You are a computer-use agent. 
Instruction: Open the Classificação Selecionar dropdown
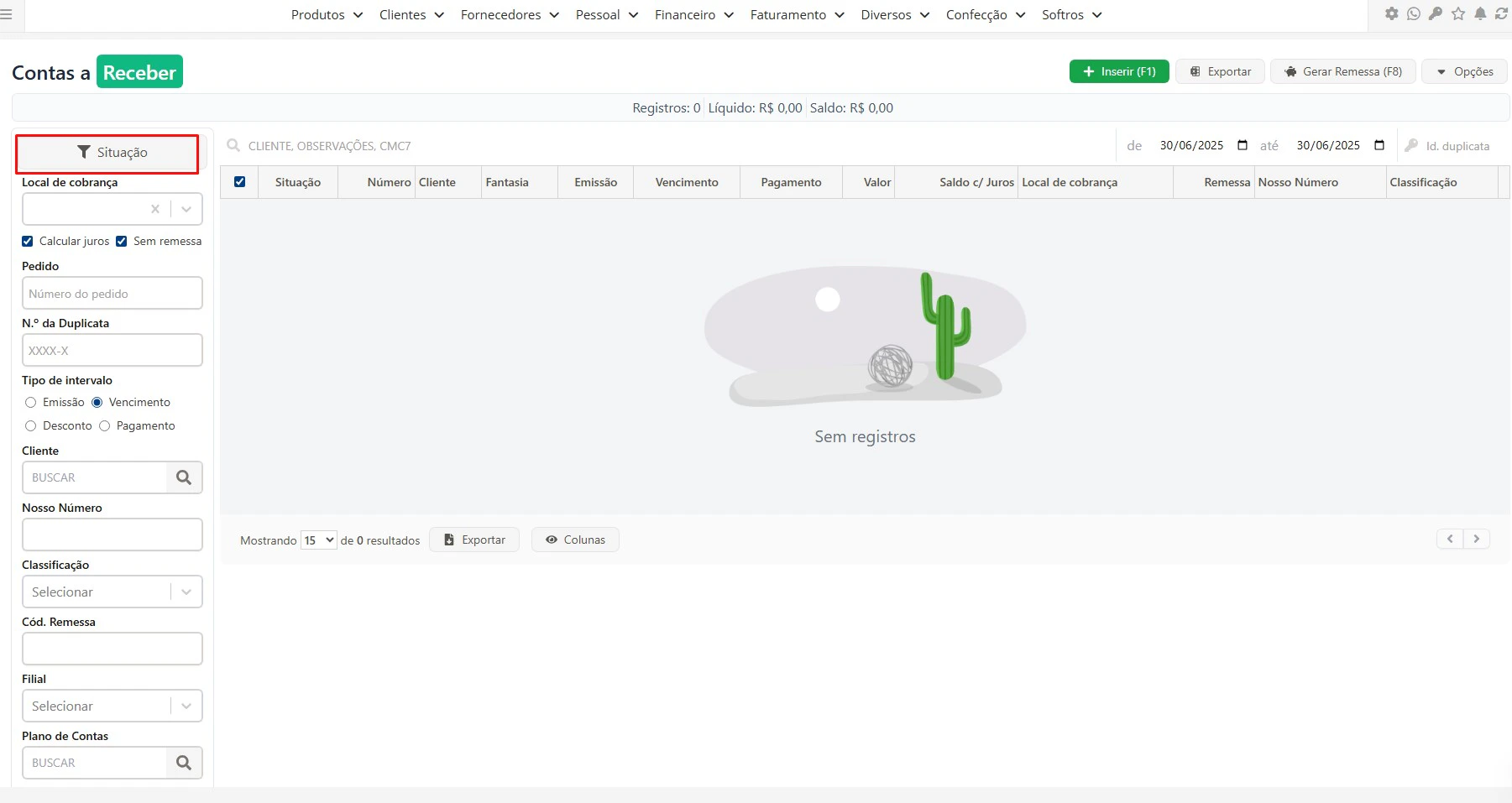(186, 592)
